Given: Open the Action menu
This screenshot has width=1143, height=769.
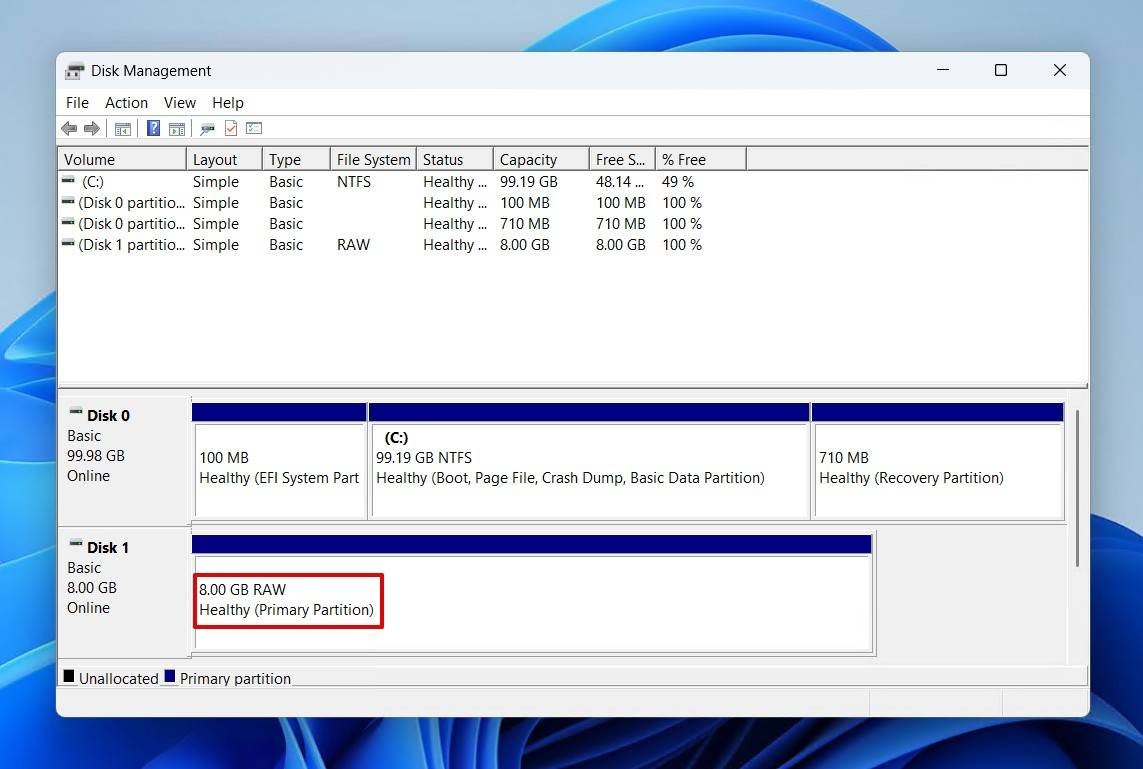Looking at the screenshot, I should pos(126,102).
